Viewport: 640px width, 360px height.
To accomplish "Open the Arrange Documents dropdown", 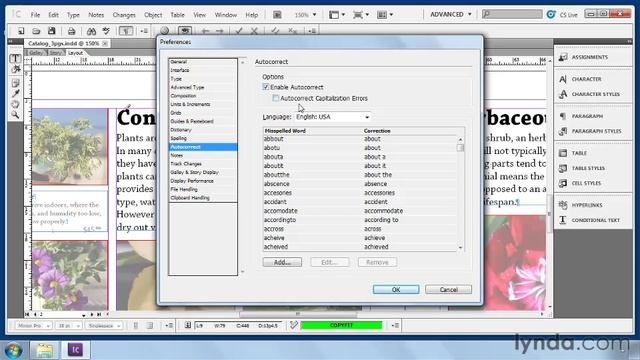I will (385, 15).
